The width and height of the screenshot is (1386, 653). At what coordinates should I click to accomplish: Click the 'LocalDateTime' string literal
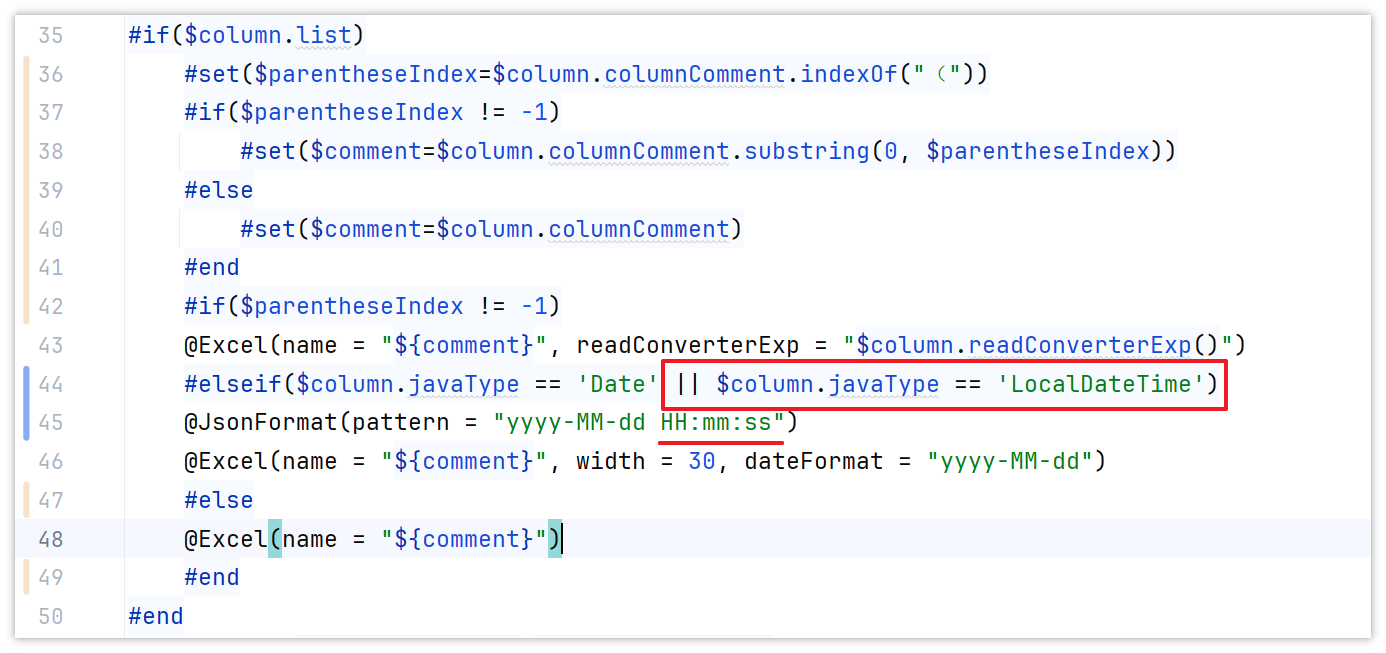click(1101, 384)
